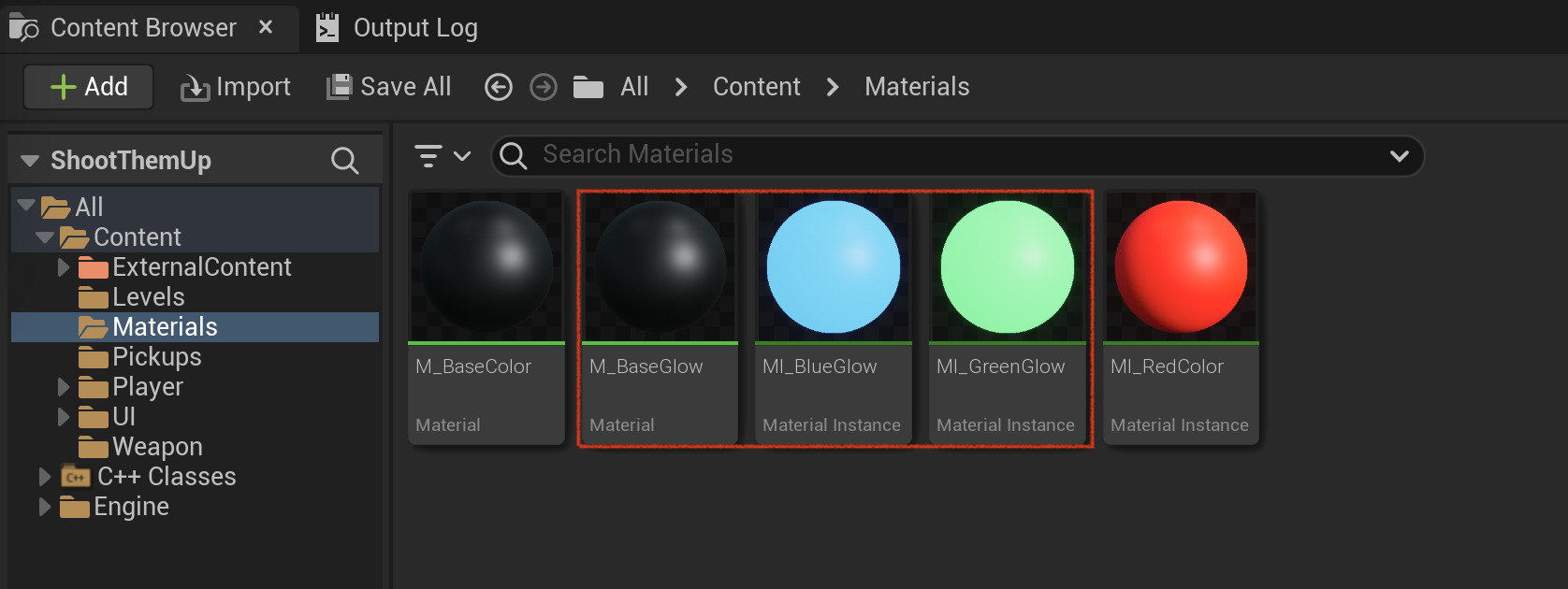The image size is (1568, 589).
Task: Expand the Engine folder arrow
Action: 45,507
